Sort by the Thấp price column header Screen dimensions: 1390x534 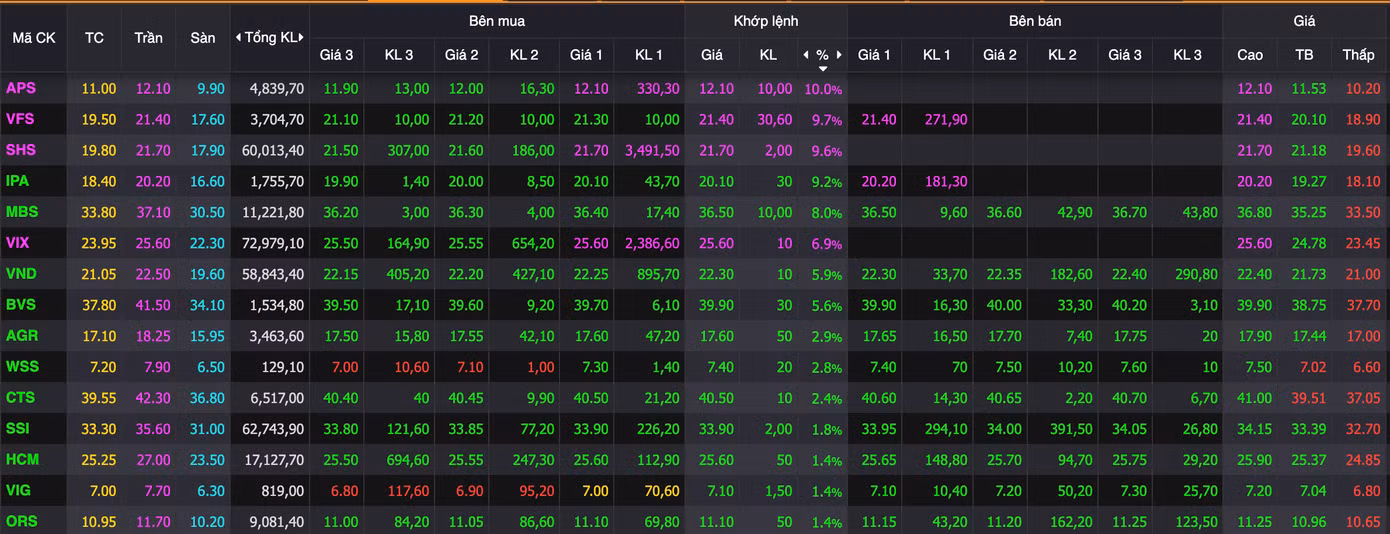(x=1358, y=55)
